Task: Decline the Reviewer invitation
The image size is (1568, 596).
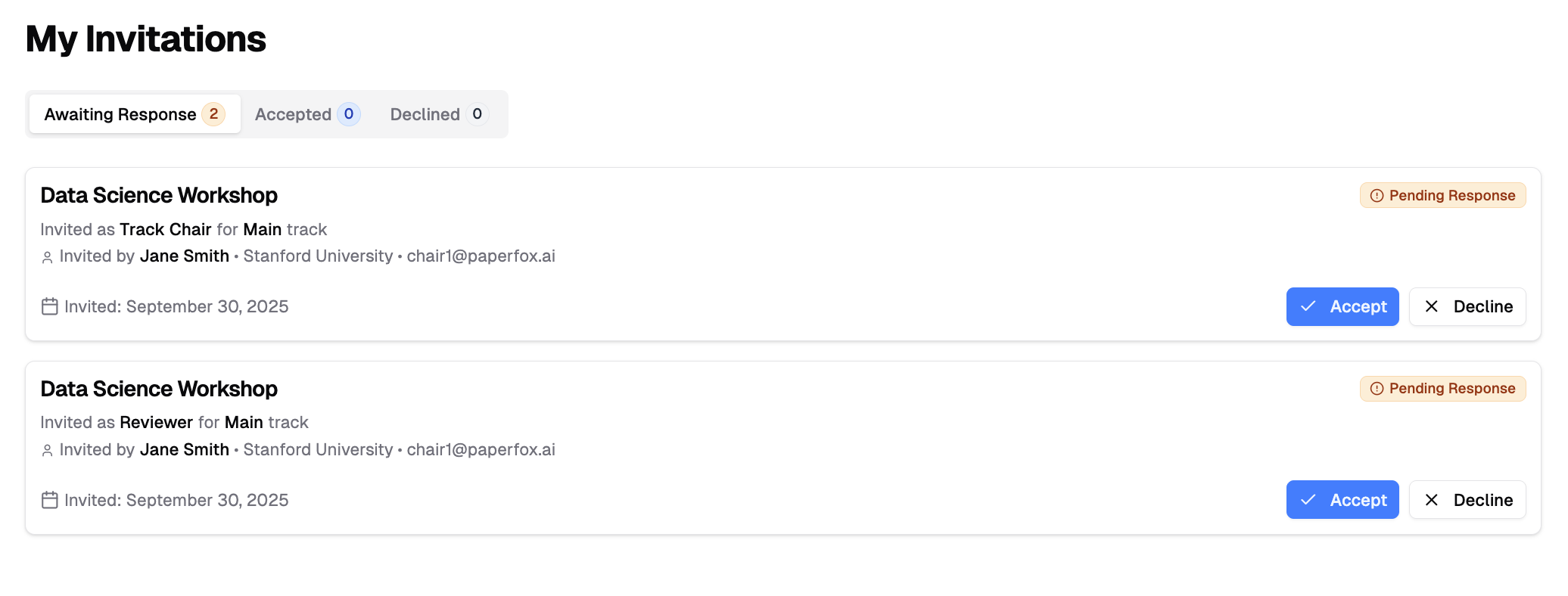Action: (1467, 500)
